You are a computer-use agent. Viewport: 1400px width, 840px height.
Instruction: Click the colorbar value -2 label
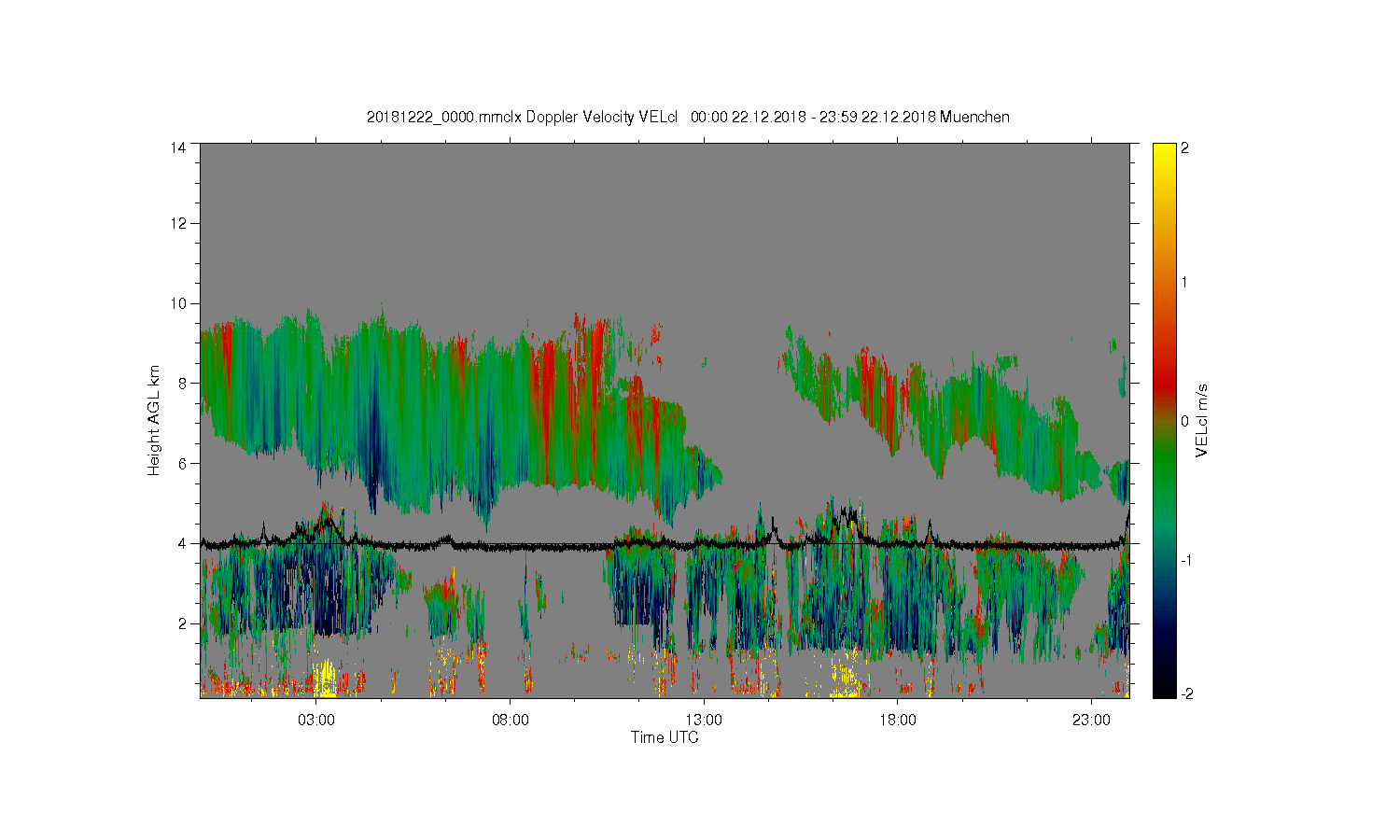[1186, 694]
